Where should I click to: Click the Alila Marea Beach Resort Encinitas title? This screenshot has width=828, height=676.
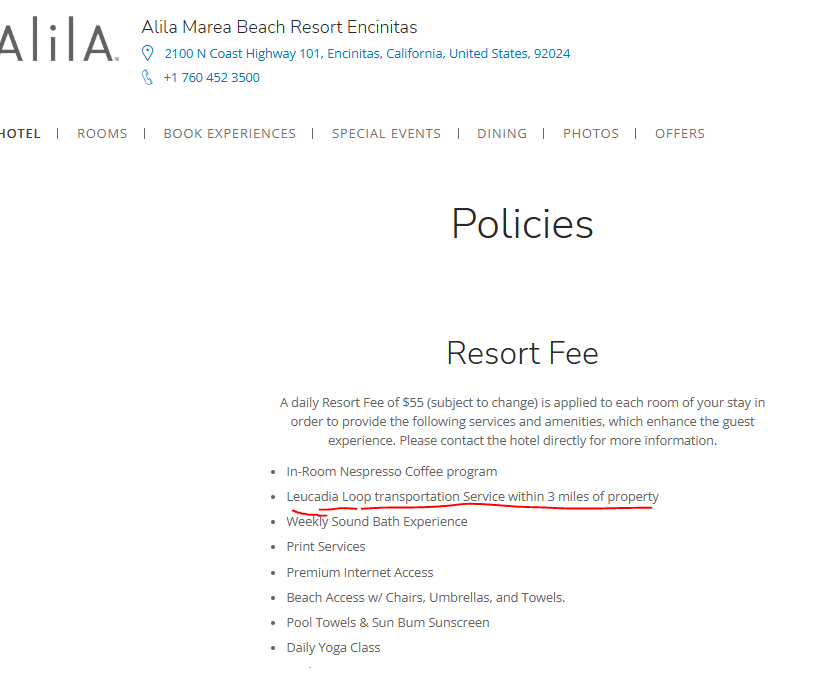[279, 27]
